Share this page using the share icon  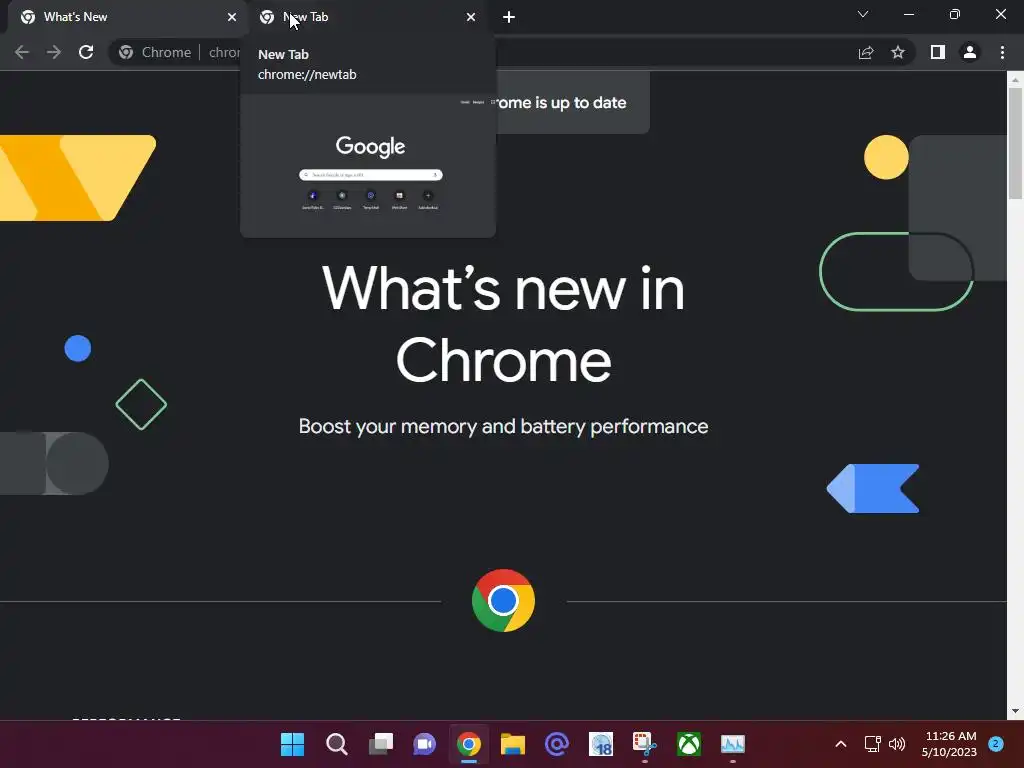(x=866, y=52)
